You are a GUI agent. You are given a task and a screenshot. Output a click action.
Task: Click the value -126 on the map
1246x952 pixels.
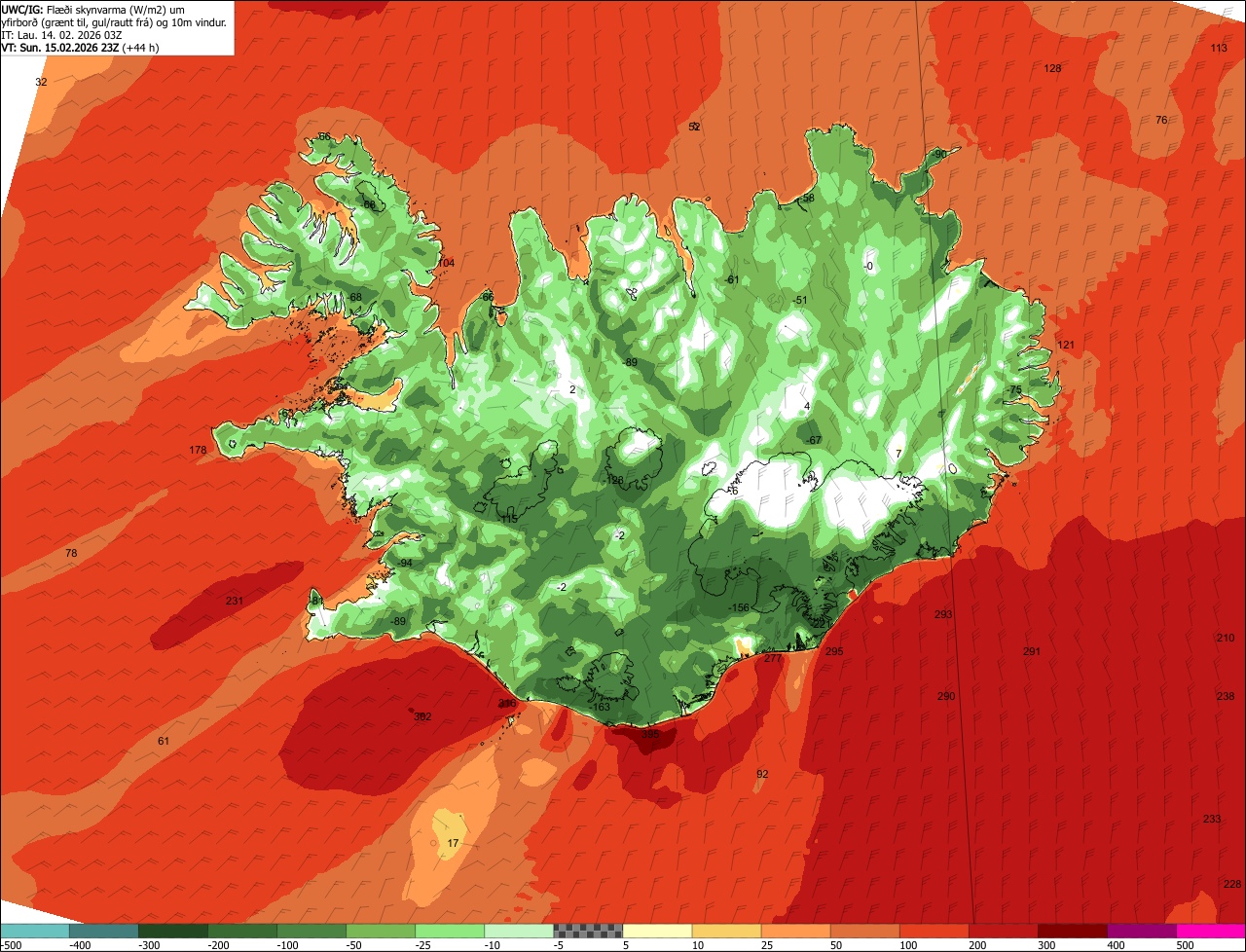(614, 480)
